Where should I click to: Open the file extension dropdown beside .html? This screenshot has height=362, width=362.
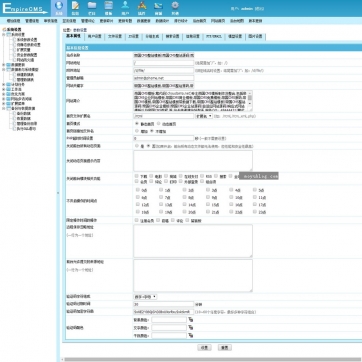204,116
